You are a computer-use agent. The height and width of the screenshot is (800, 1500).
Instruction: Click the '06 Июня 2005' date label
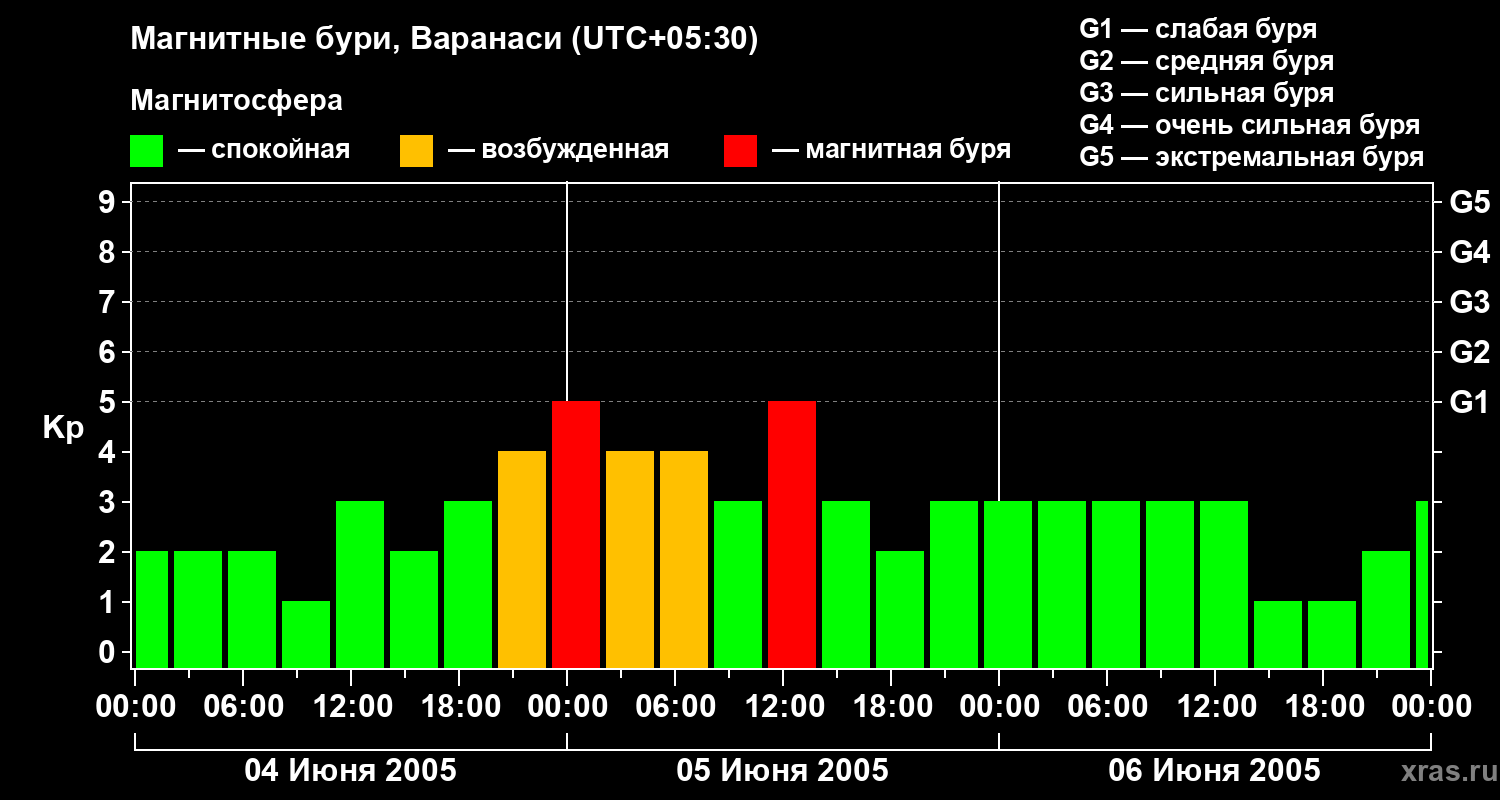click(1215, 771)
